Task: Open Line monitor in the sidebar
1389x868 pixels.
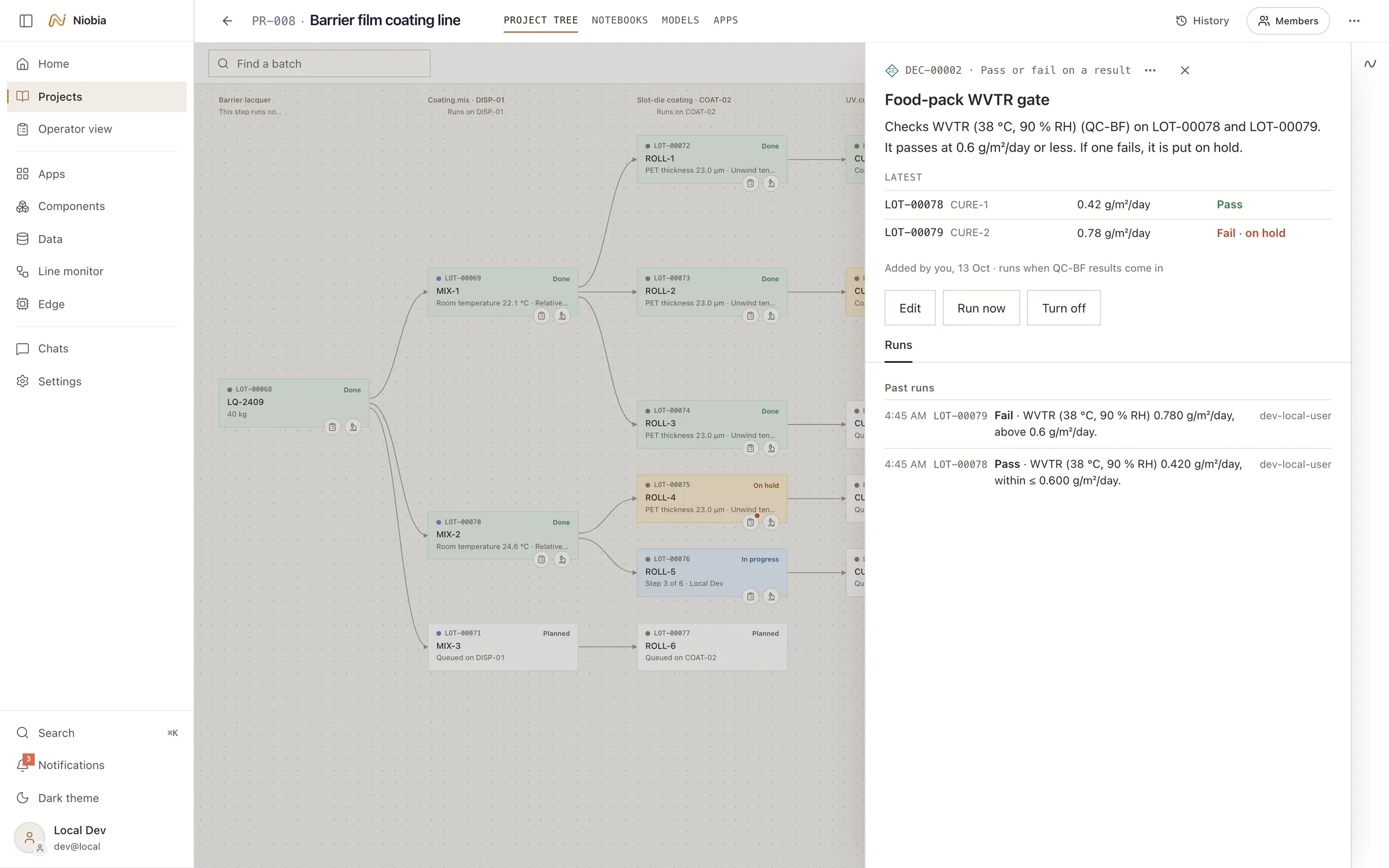Action: click(x=97, y=271)
